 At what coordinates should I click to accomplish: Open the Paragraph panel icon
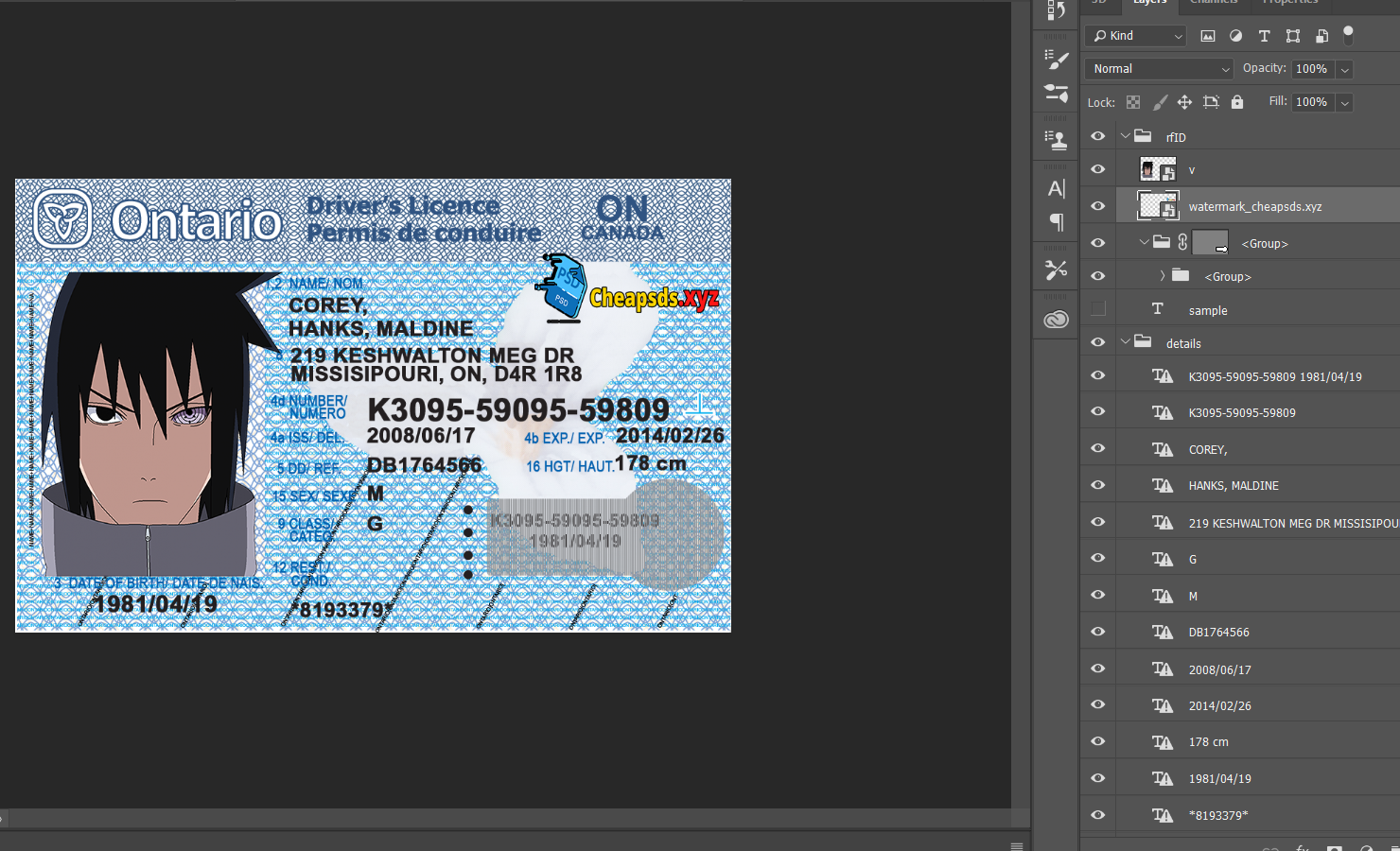click(1056, 222)
